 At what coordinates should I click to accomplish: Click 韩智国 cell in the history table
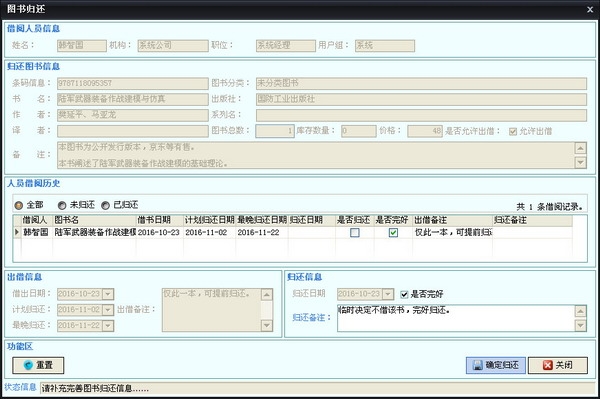37,232
